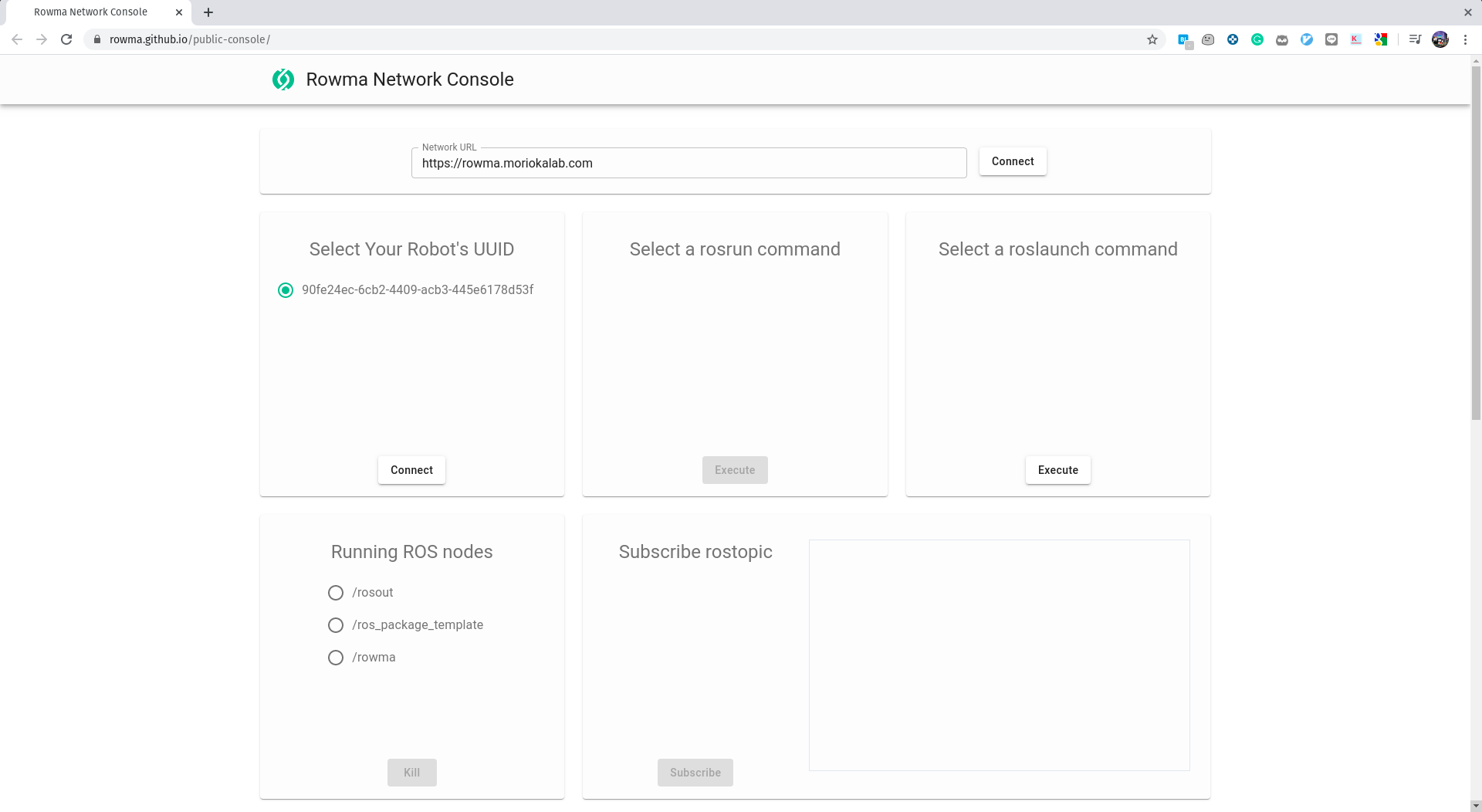Select robot UUID 90fe24ec radio button
This screenshot has height=812, width=1482.
(286, 290)
